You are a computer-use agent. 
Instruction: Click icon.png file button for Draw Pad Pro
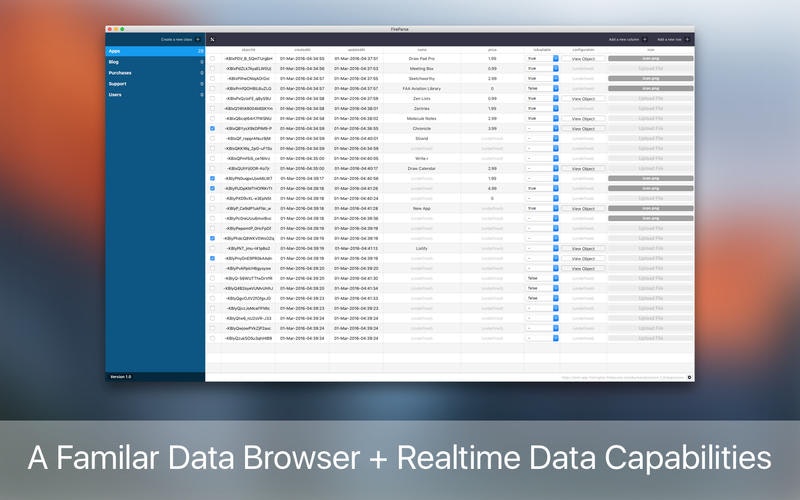tap(651, 59)
